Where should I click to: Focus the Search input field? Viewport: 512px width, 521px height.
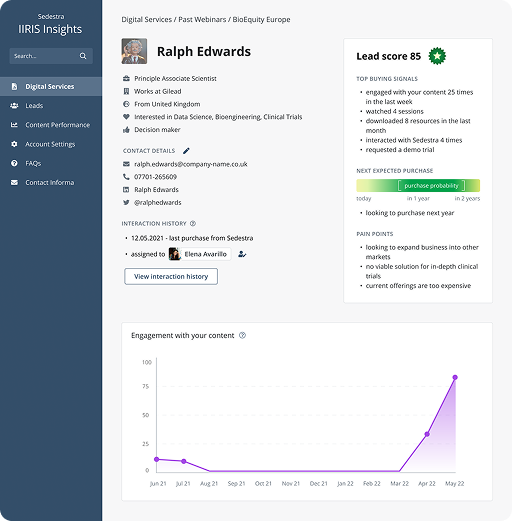[51, 56]
